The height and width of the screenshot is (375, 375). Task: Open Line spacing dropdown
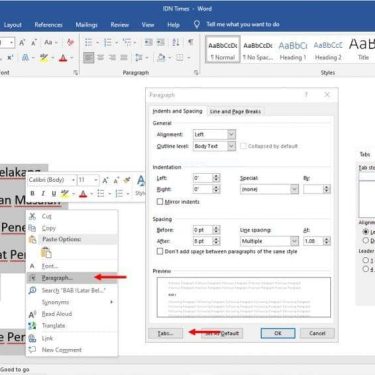[x=294, y=241]
